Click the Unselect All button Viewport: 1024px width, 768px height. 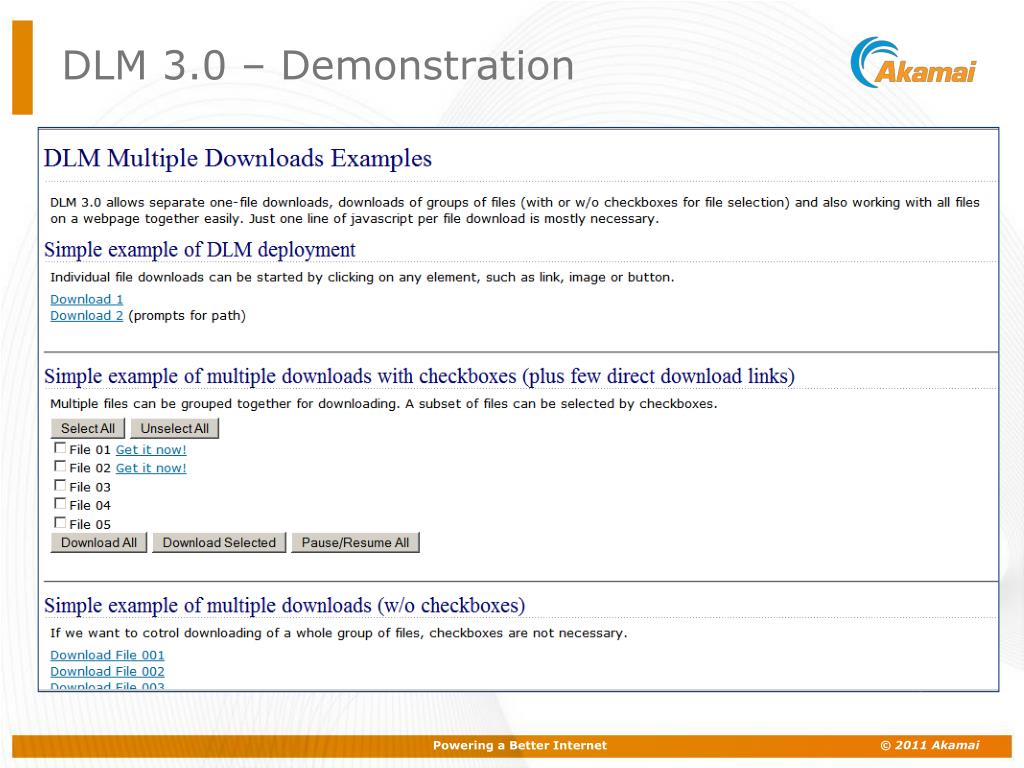click(x=174, y=428)
